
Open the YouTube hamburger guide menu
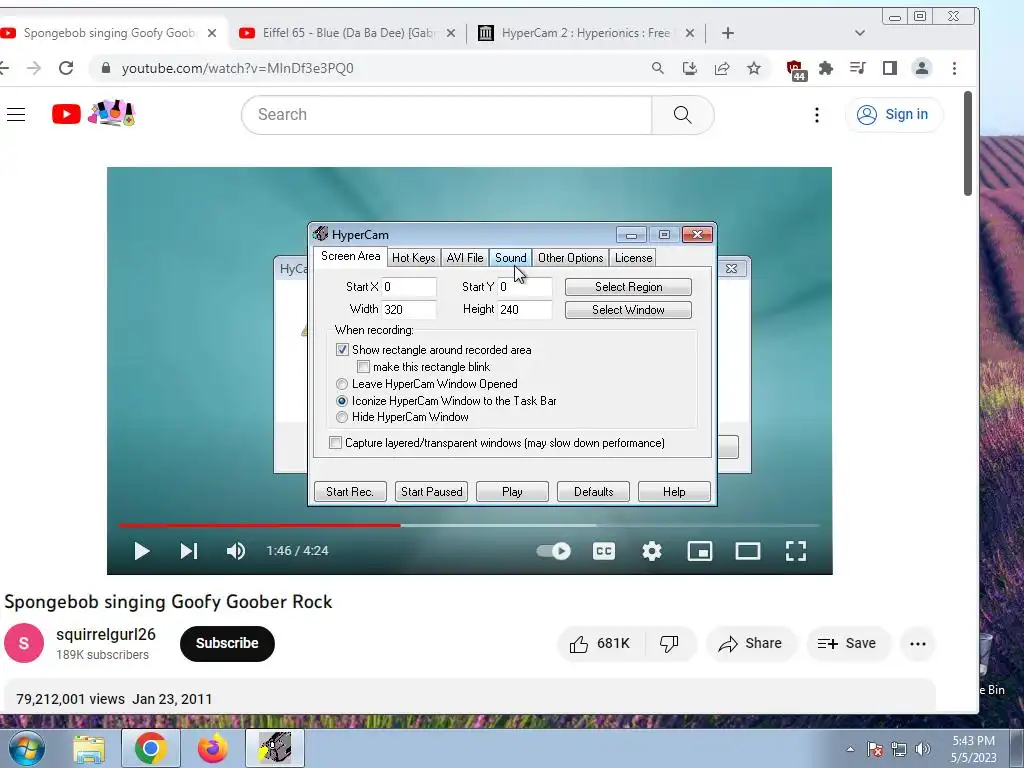16,115
